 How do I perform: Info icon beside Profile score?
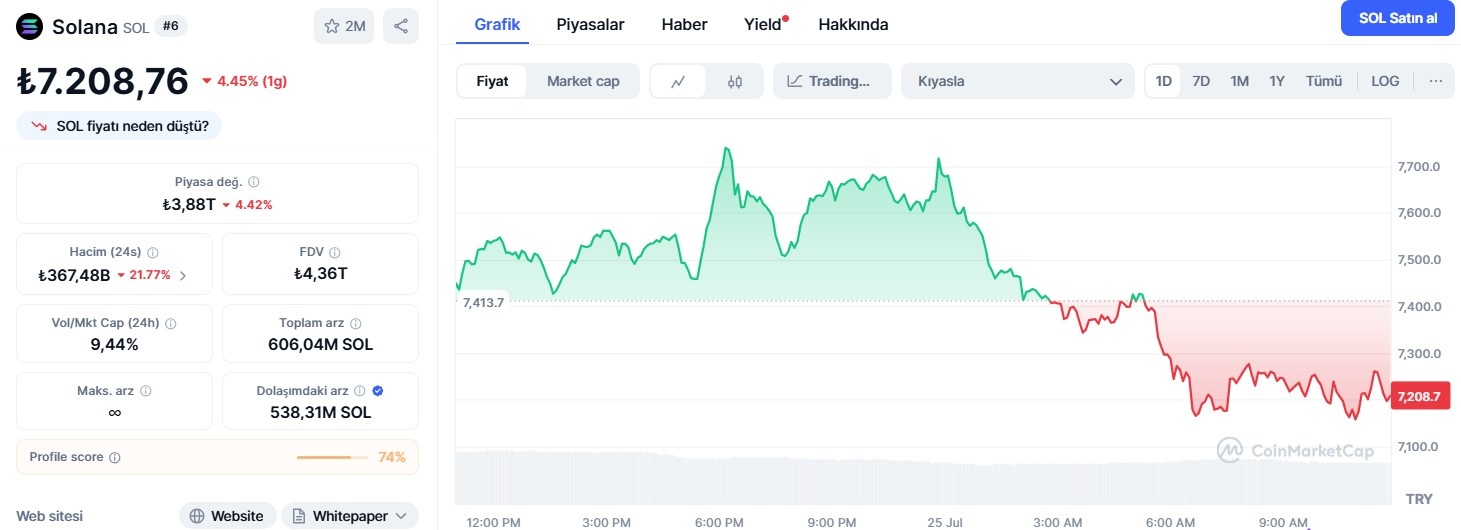pos(115,458)
